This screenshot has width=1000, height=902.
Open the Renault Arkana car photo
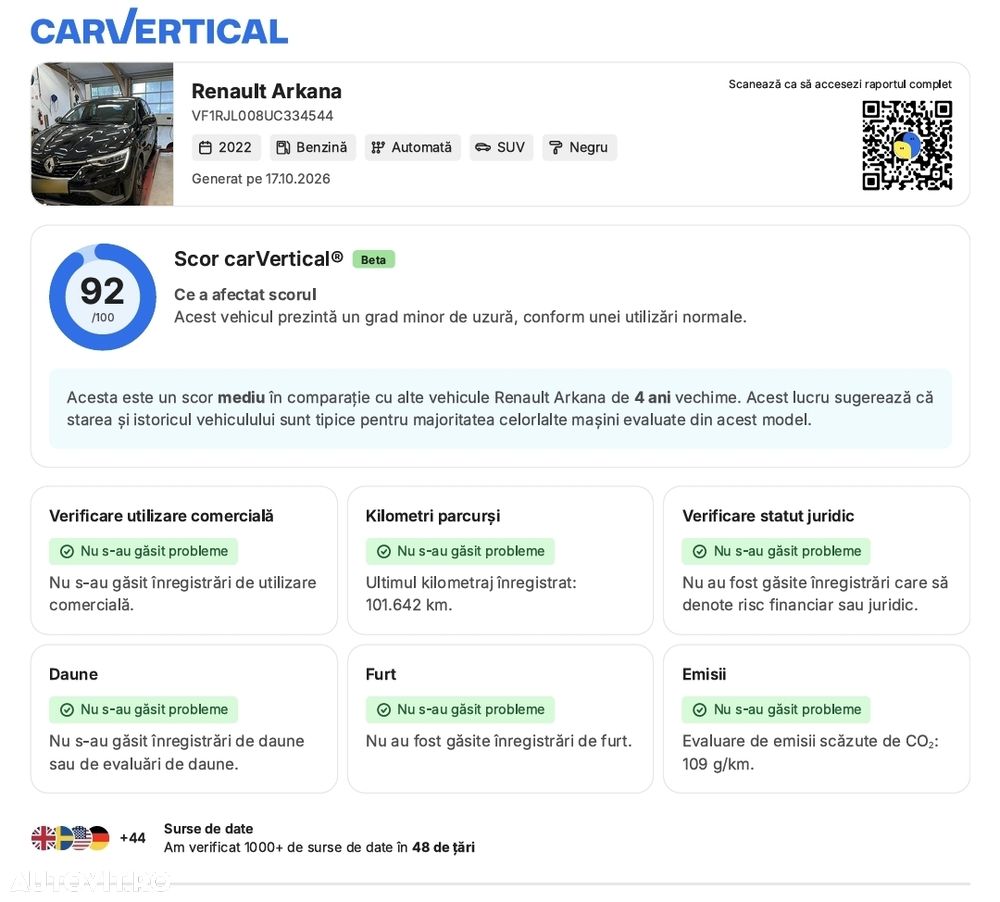(x=102, y=134)
